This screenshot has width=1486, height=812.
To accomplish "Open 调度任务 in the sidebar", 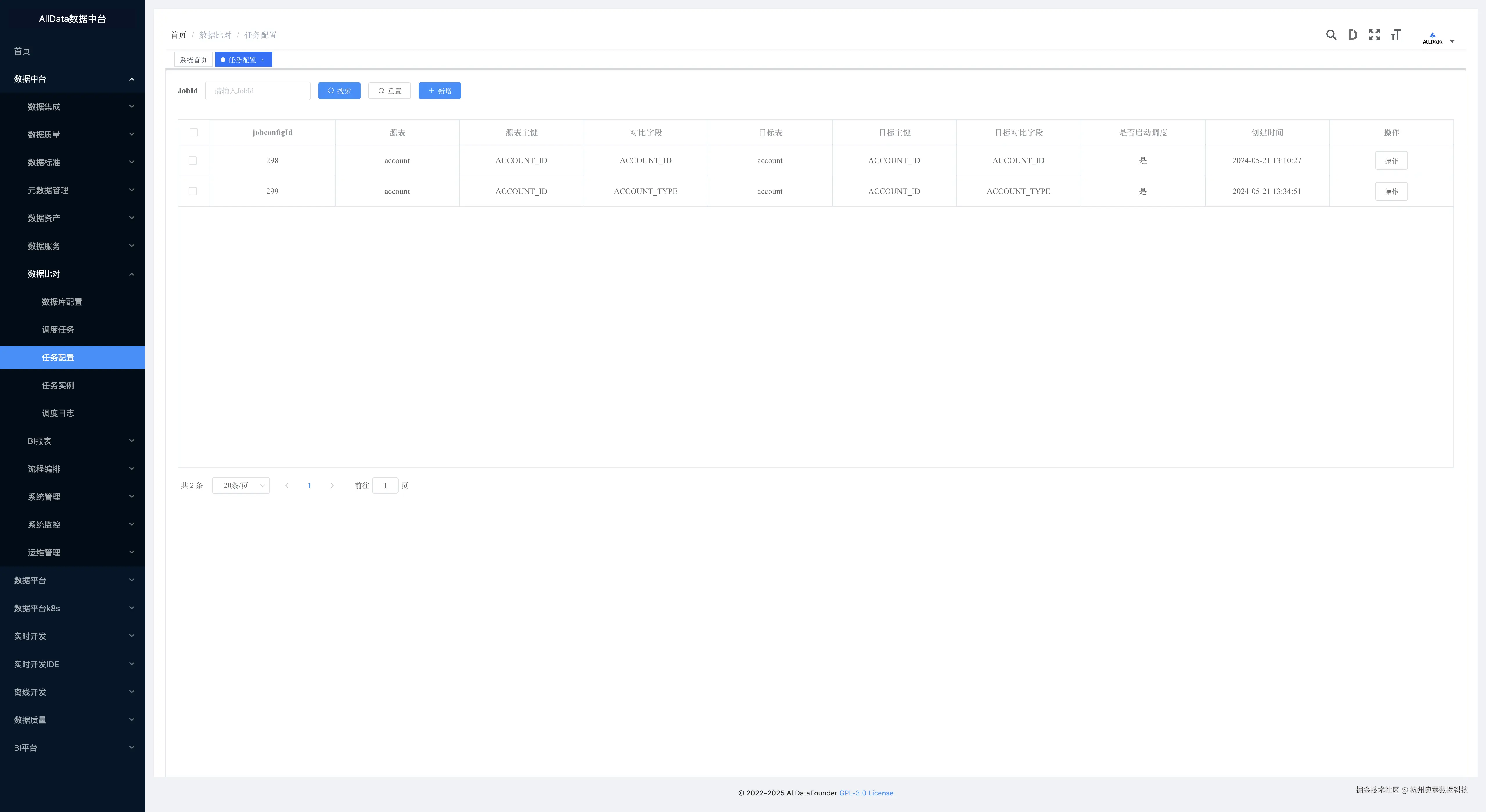I will (x=58, y=330).
